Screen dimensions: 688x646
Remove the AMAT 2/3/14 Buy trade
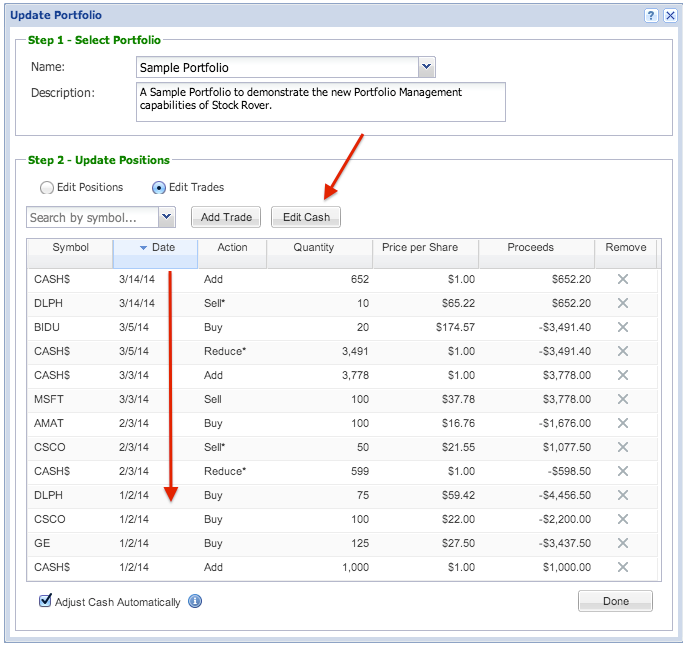pos(623,423)
